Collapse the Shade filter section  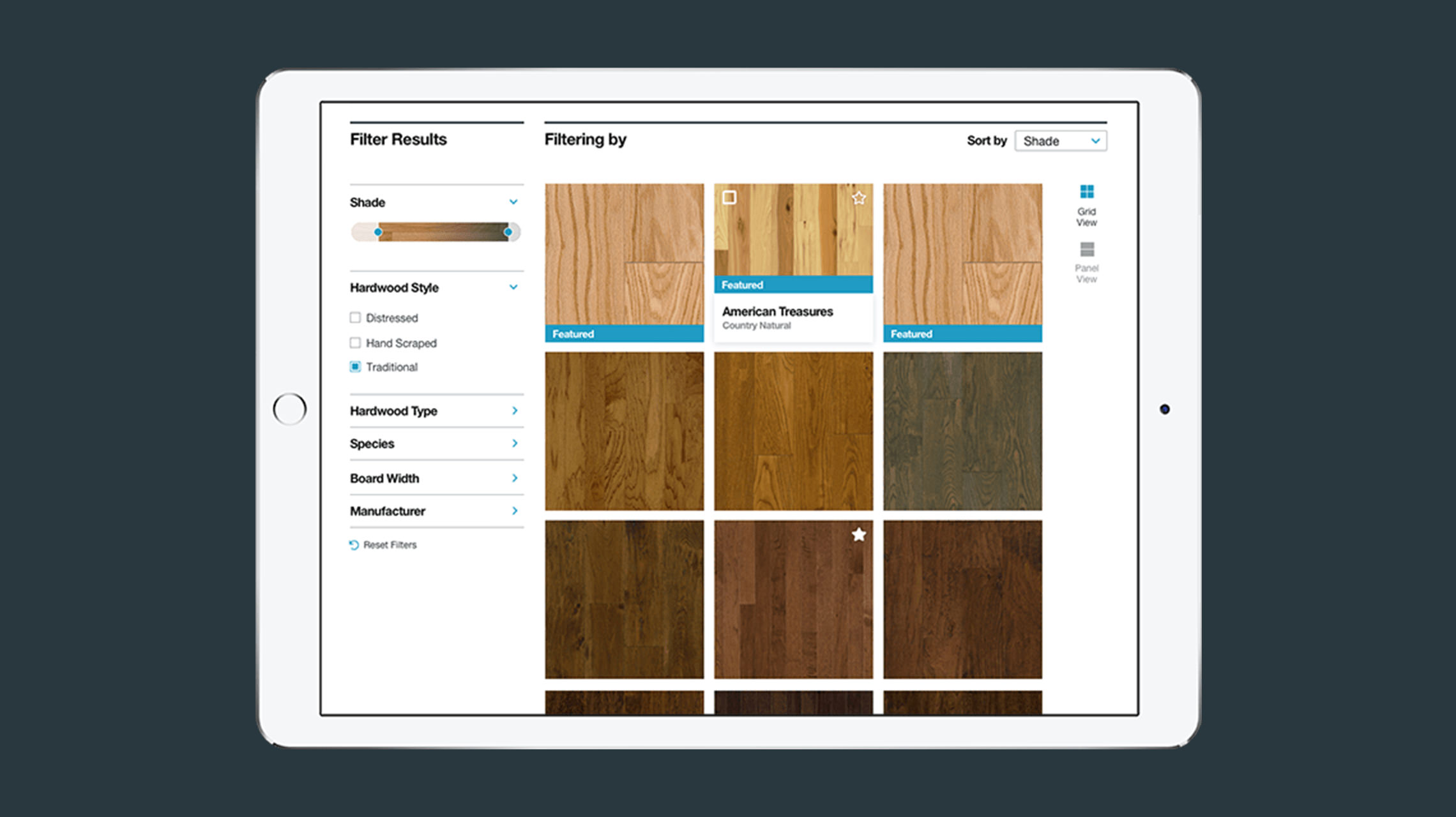[x=513, y=202]
